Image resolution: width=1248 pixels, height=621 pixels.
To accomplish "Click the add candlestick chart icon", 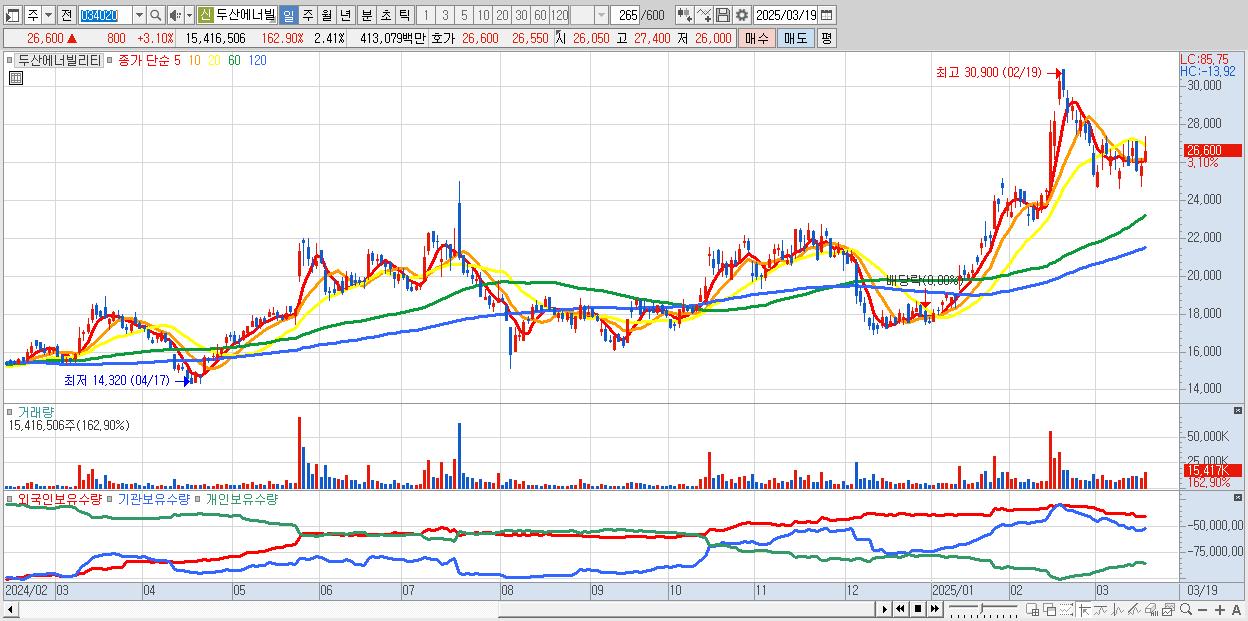I will pyautogui.click(x=684, y=15).
